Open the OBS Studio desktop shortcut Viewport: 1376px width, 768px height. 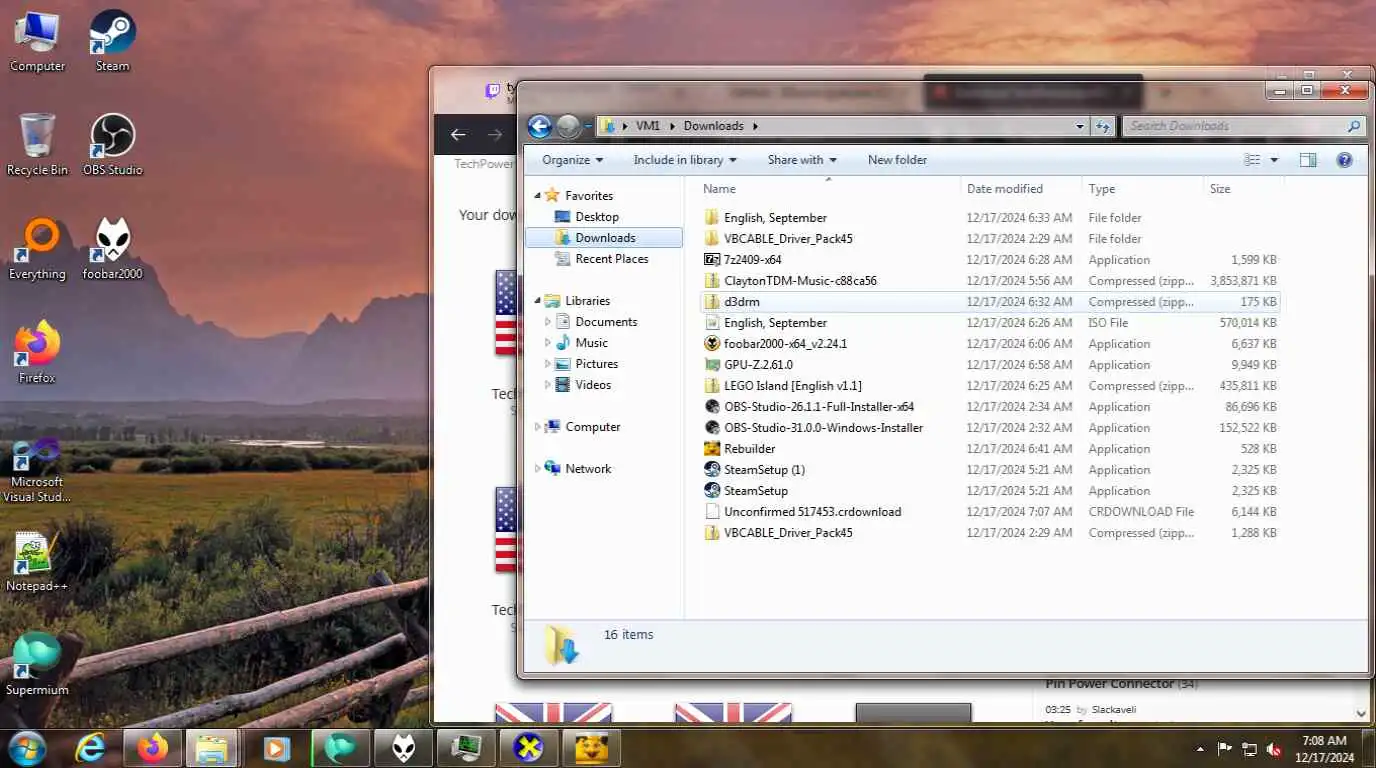pos(112,145)
